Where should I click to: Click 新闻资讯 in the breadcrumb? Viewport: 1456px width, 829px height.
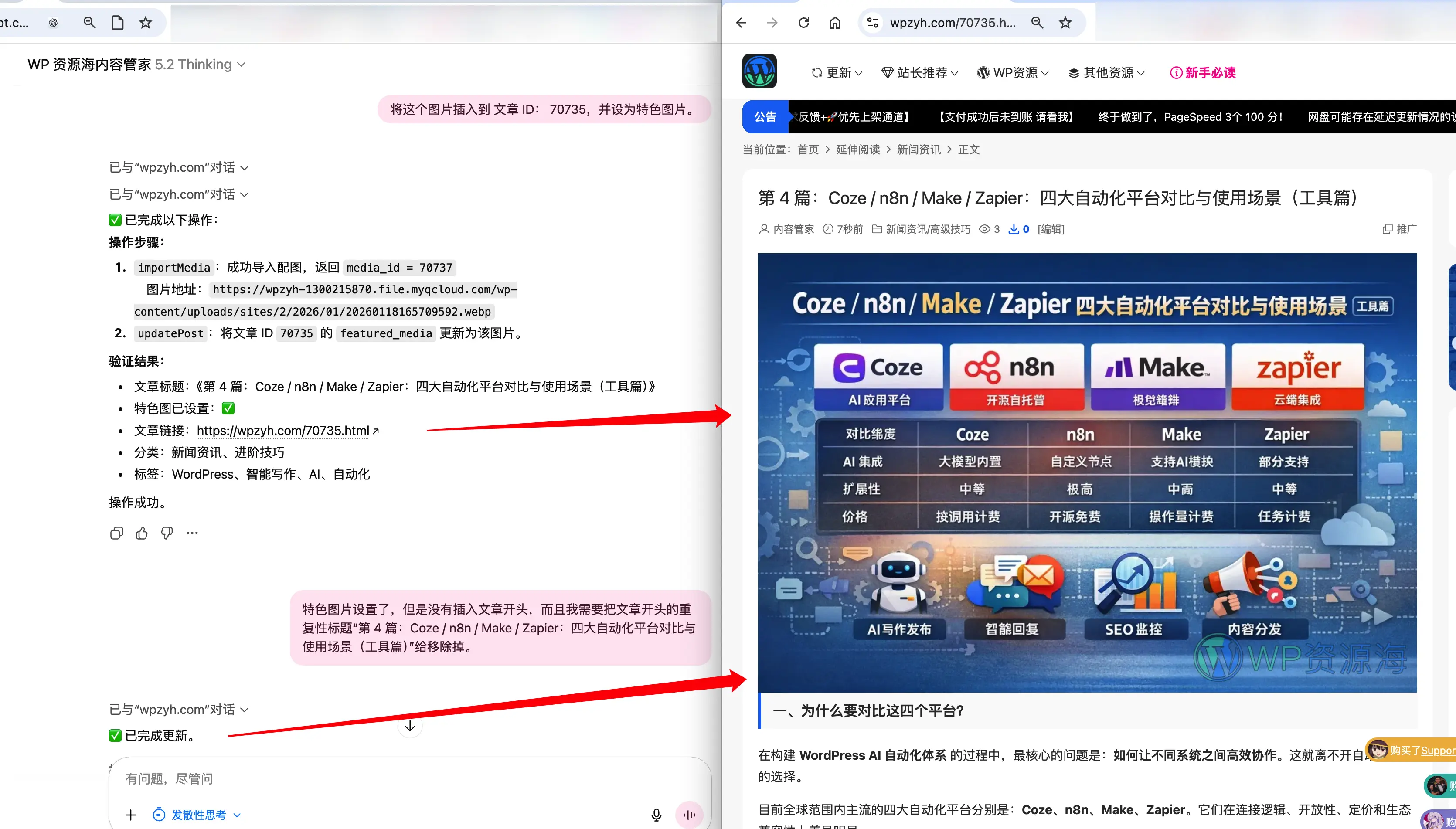click(919, 150)
